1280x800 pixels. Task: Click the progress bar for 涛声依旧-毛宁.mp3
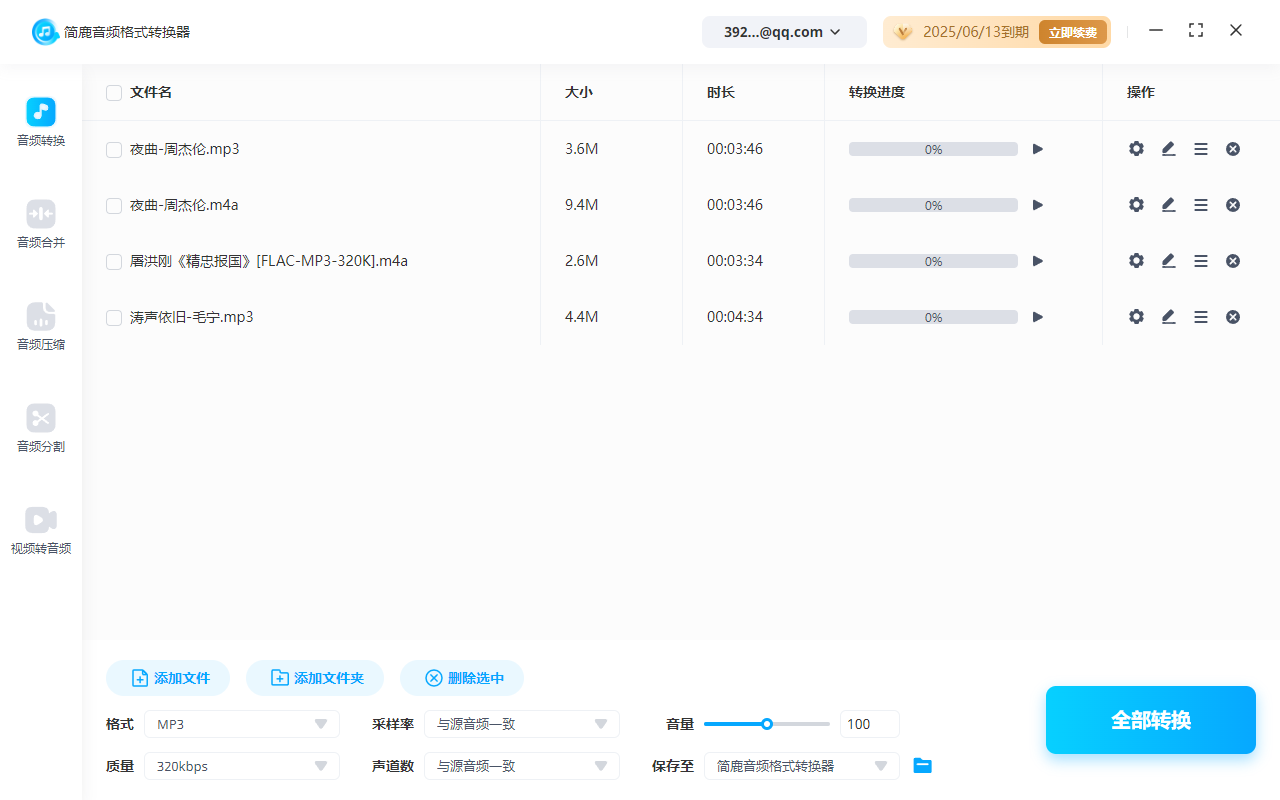point(933,317)
